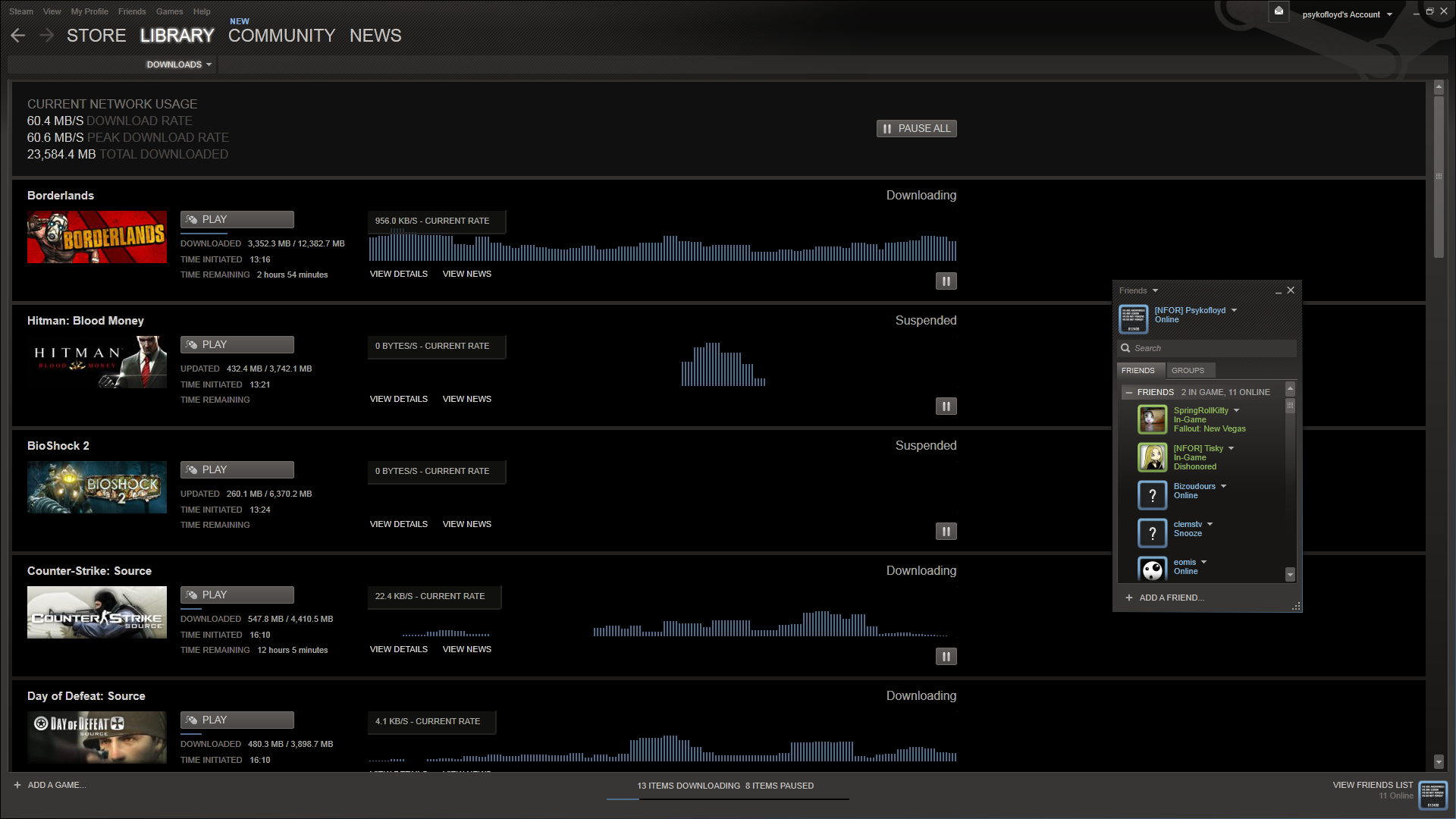The height and width of the screenshot is (819, 1456).
Task: Toggle pause on Counter-Strike: Source download
Action: coord(946,657)
